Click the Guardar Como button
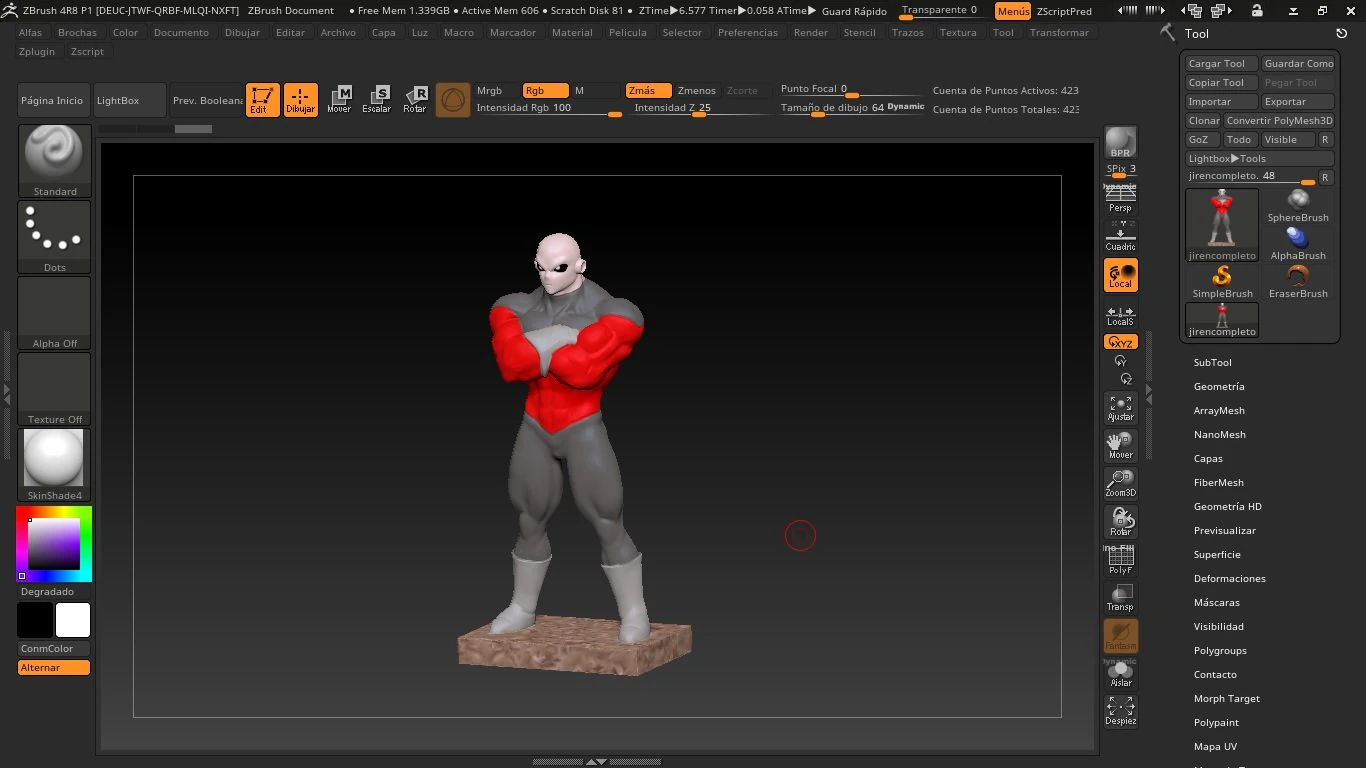This screenshot has height=768, width=1366. 1298,63
